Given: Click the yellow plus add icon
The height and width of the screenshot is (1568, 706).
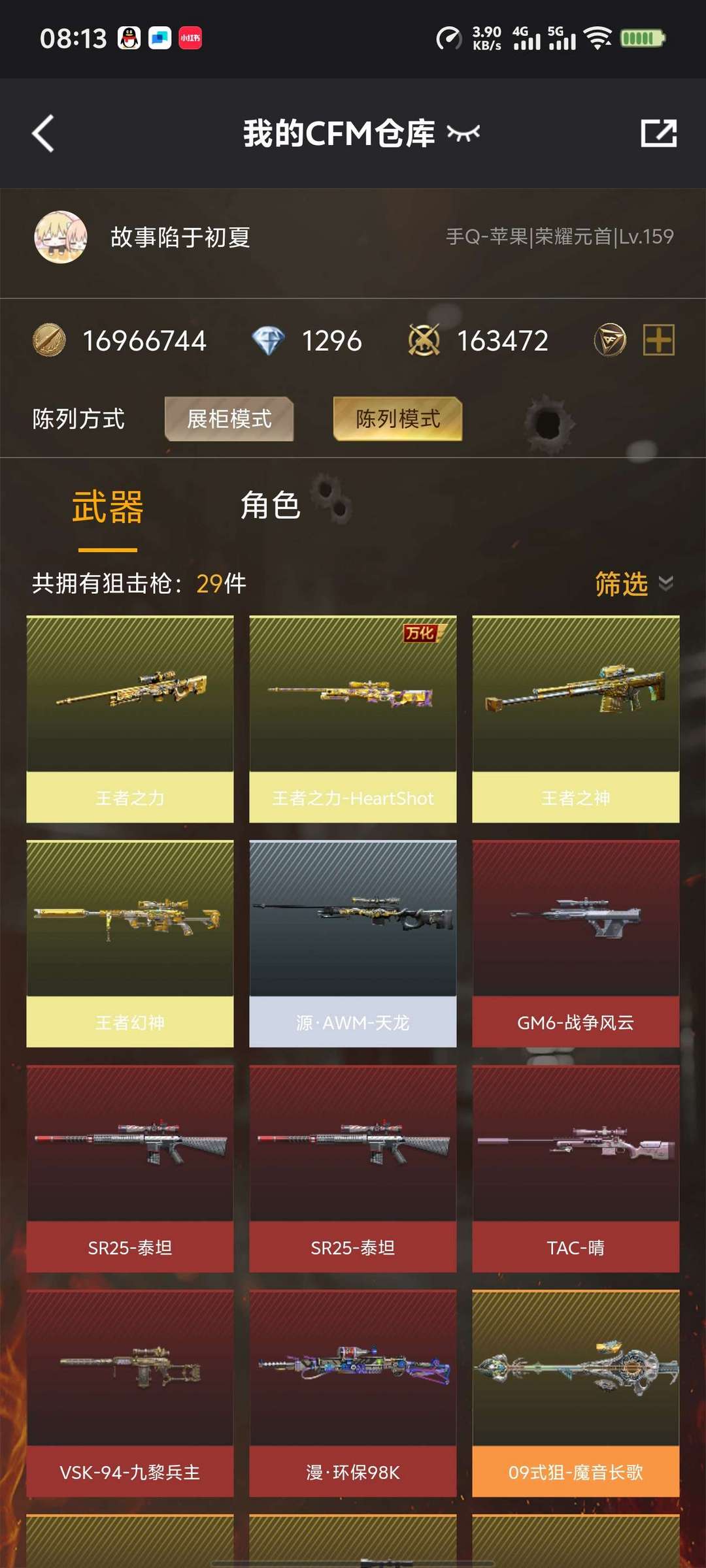Looking at the screenshot, I should 659,340.
